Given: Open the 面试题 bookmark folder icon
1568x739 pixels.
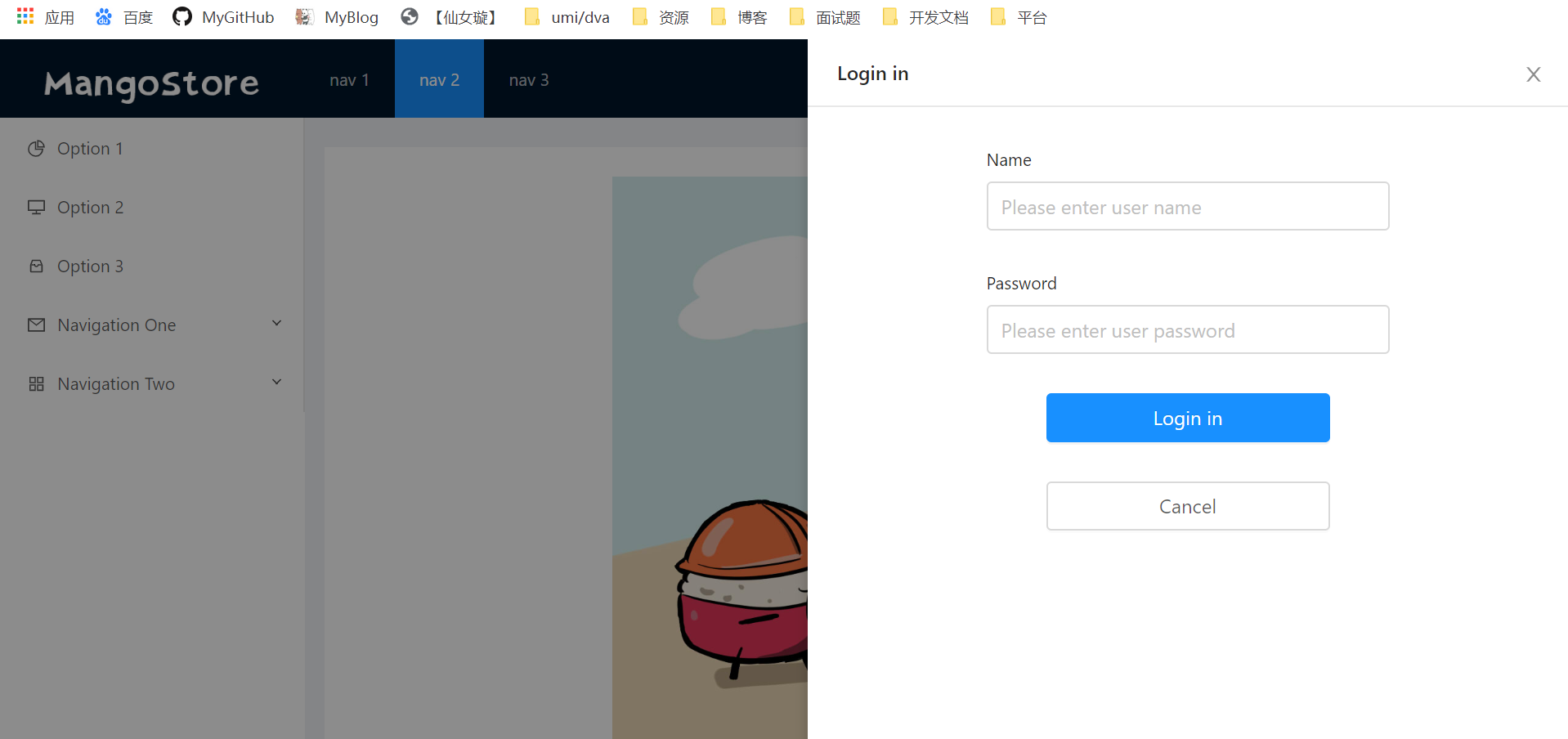Looking at the screenshot, I should coord(796,16).
